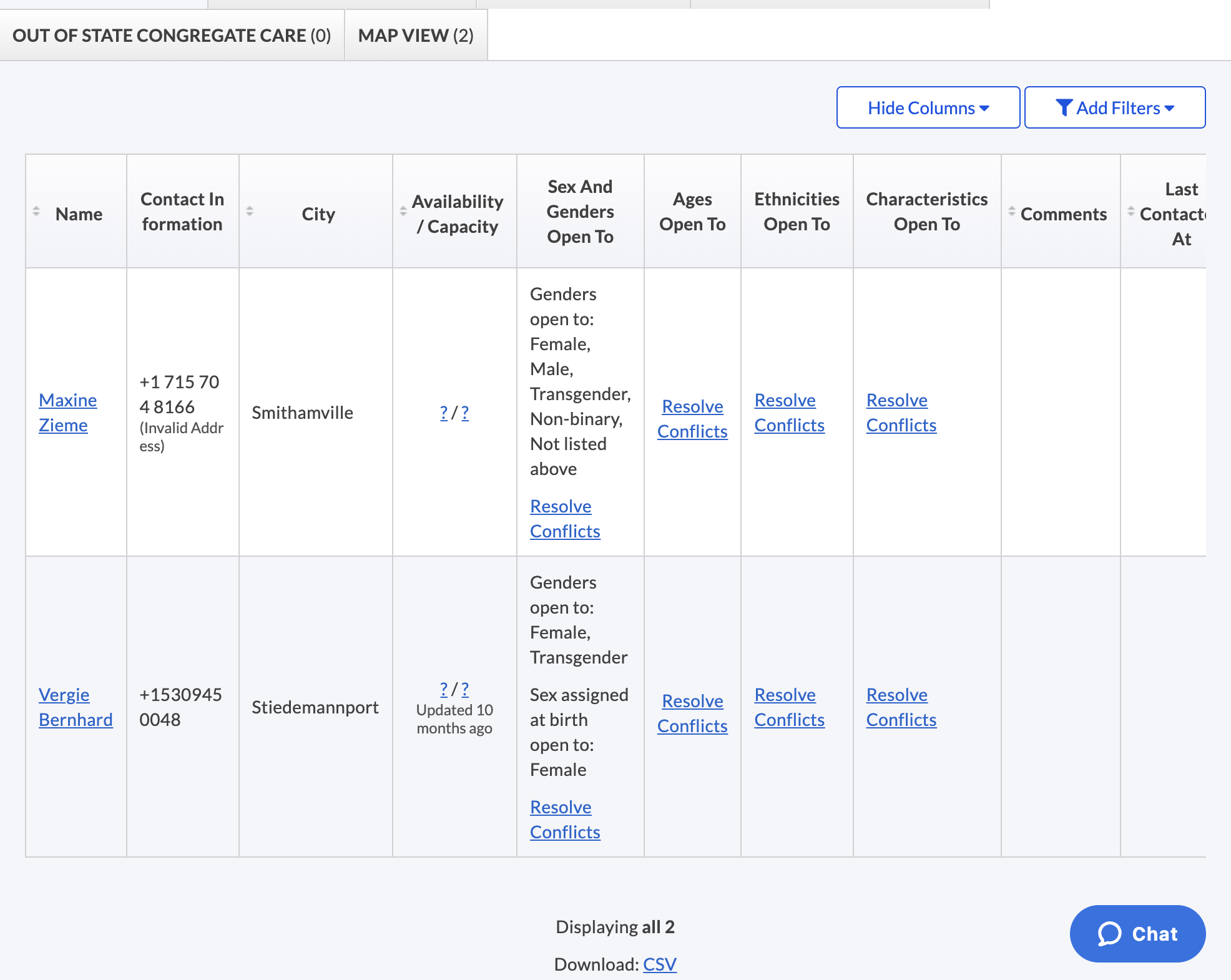
Task: Download the CSV file
Action: [659, 964]
